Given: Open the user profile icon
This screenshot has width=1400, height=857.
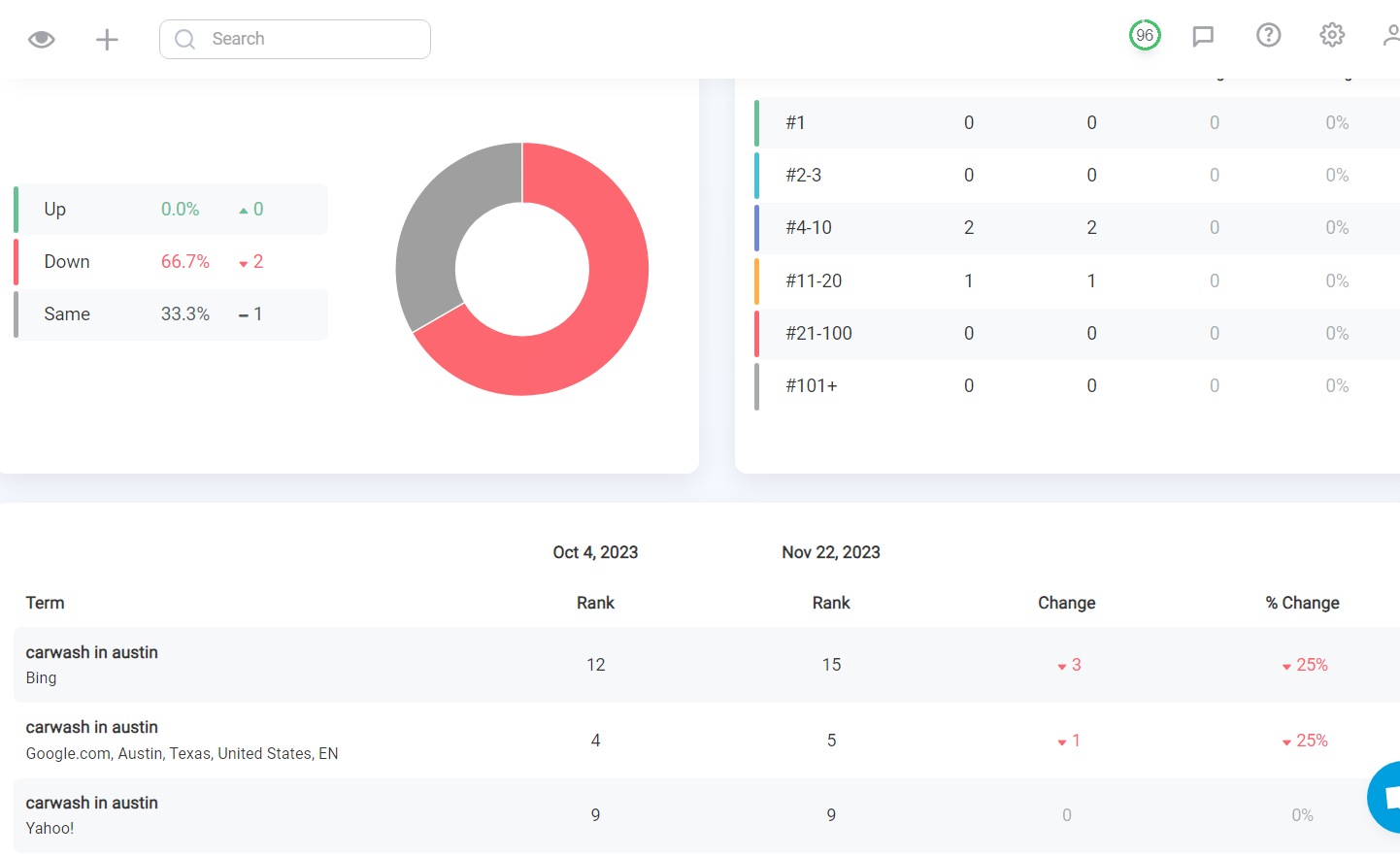Looking at the screenshot, I should click(1391, 35).
